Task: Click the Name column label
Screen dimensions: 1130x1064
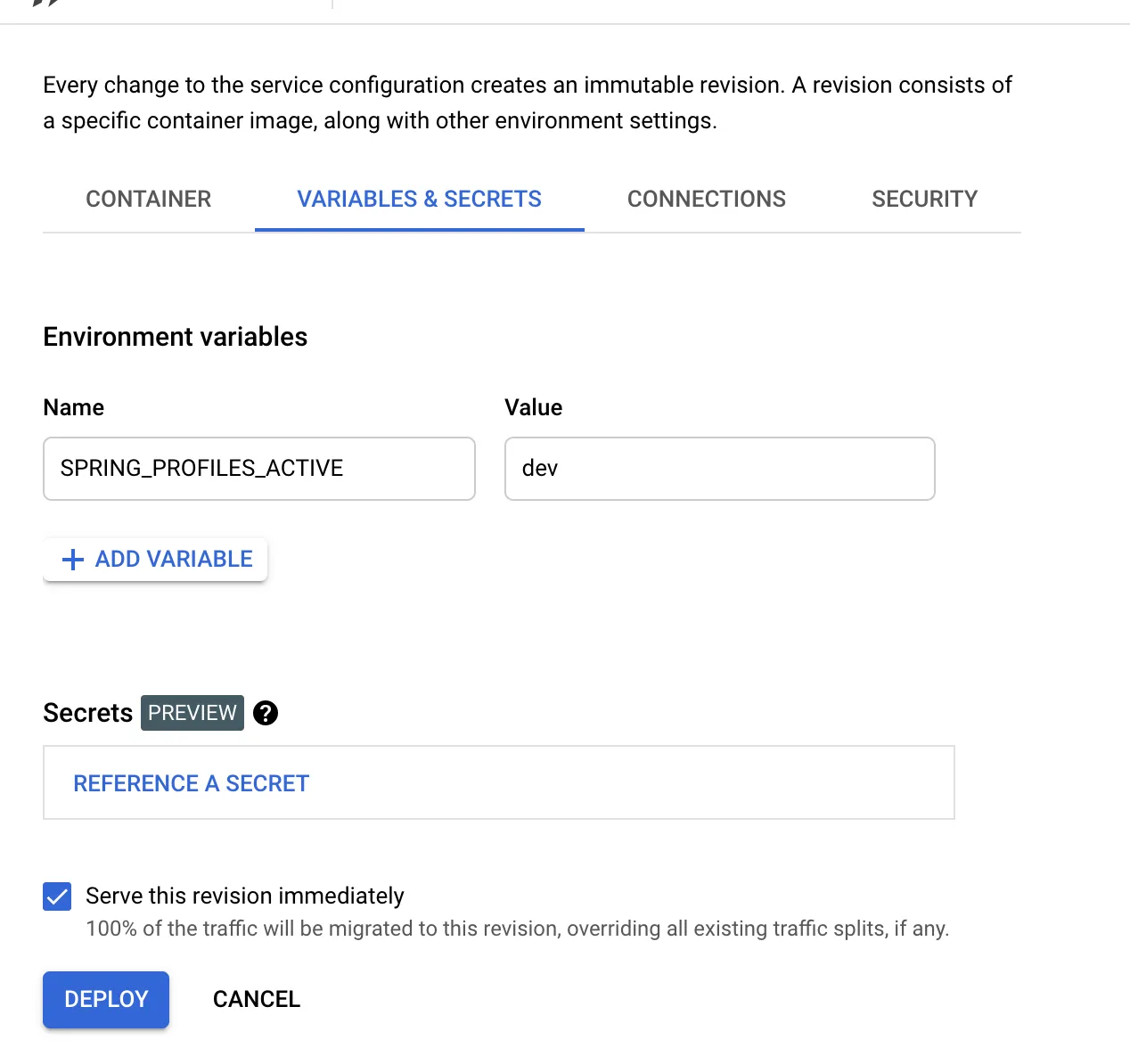Action: (x=74, y=407)
